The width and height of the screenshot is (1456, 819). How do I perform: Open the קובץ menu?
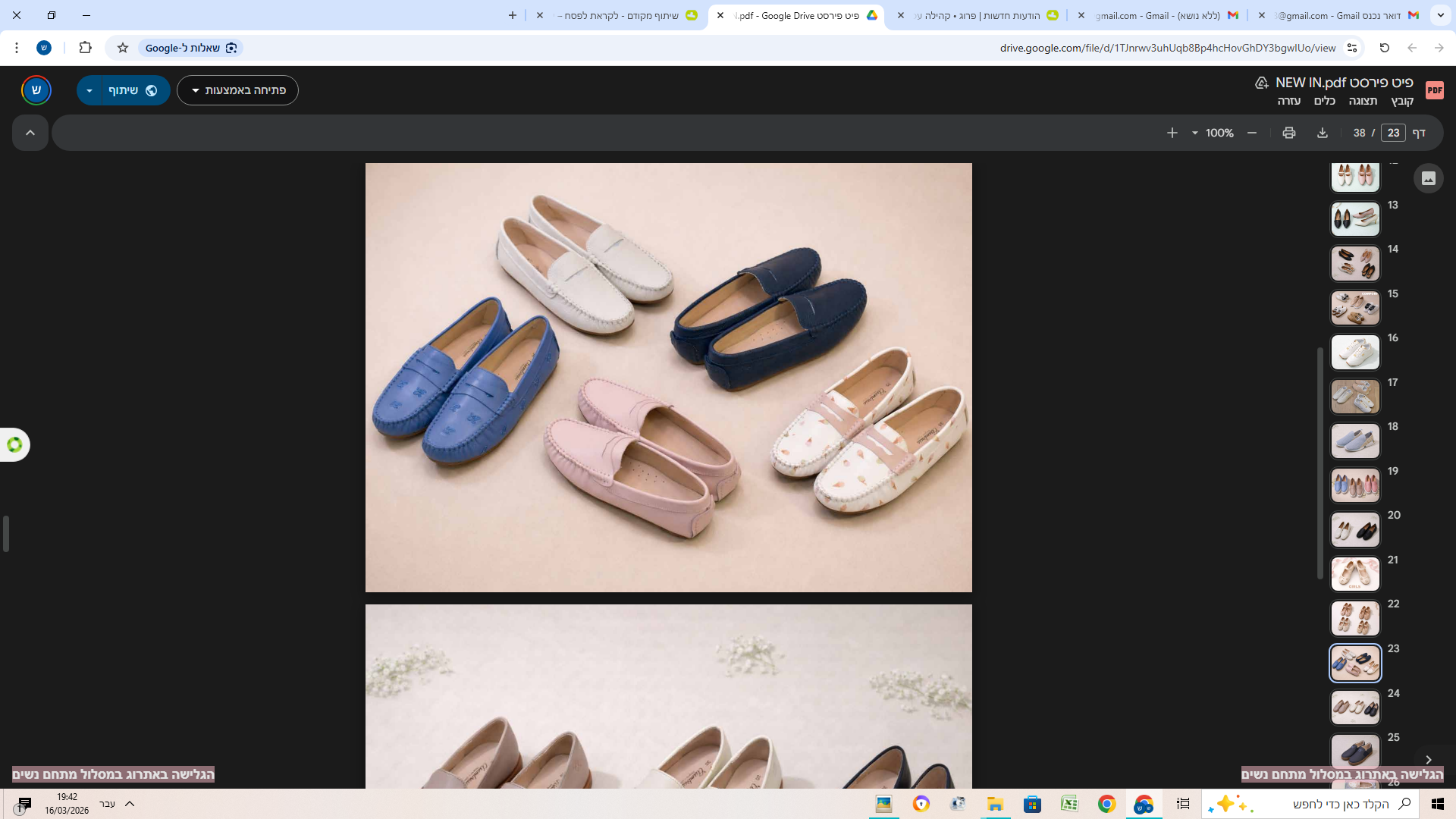(1401, 101)
